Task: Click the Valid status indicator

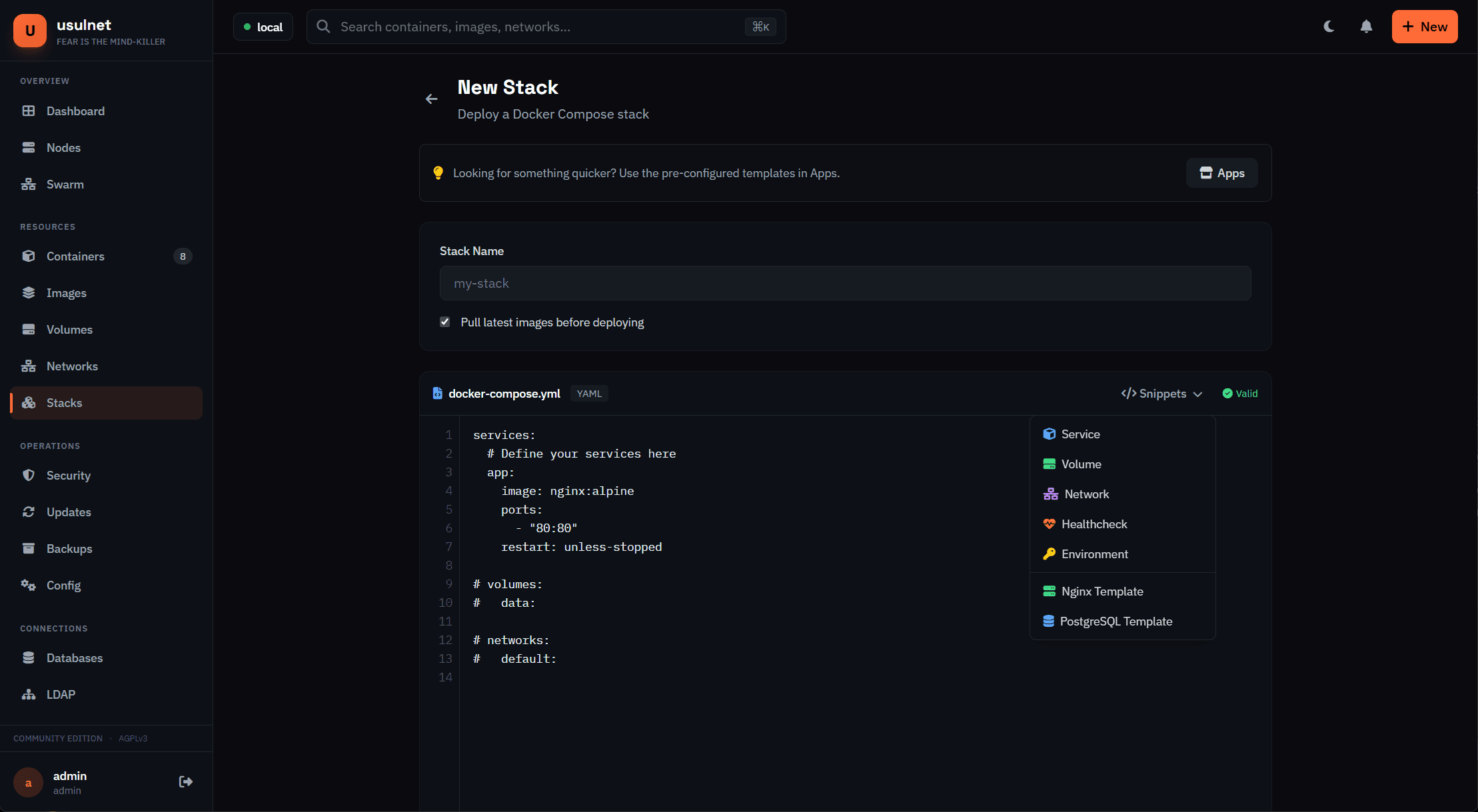Action: [x=1239, y=393]
